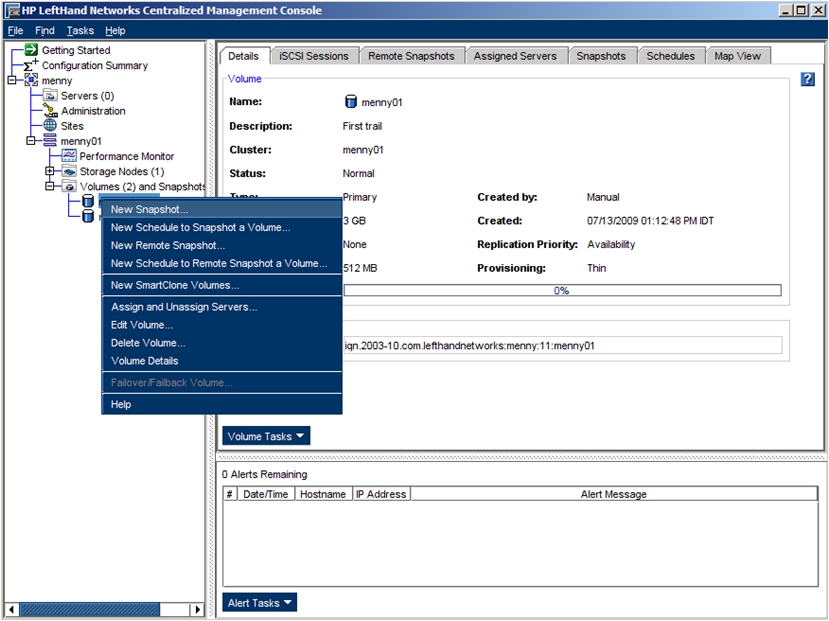Click the IP Address column header
Screen dimensions: 829x621
[381, 494]
